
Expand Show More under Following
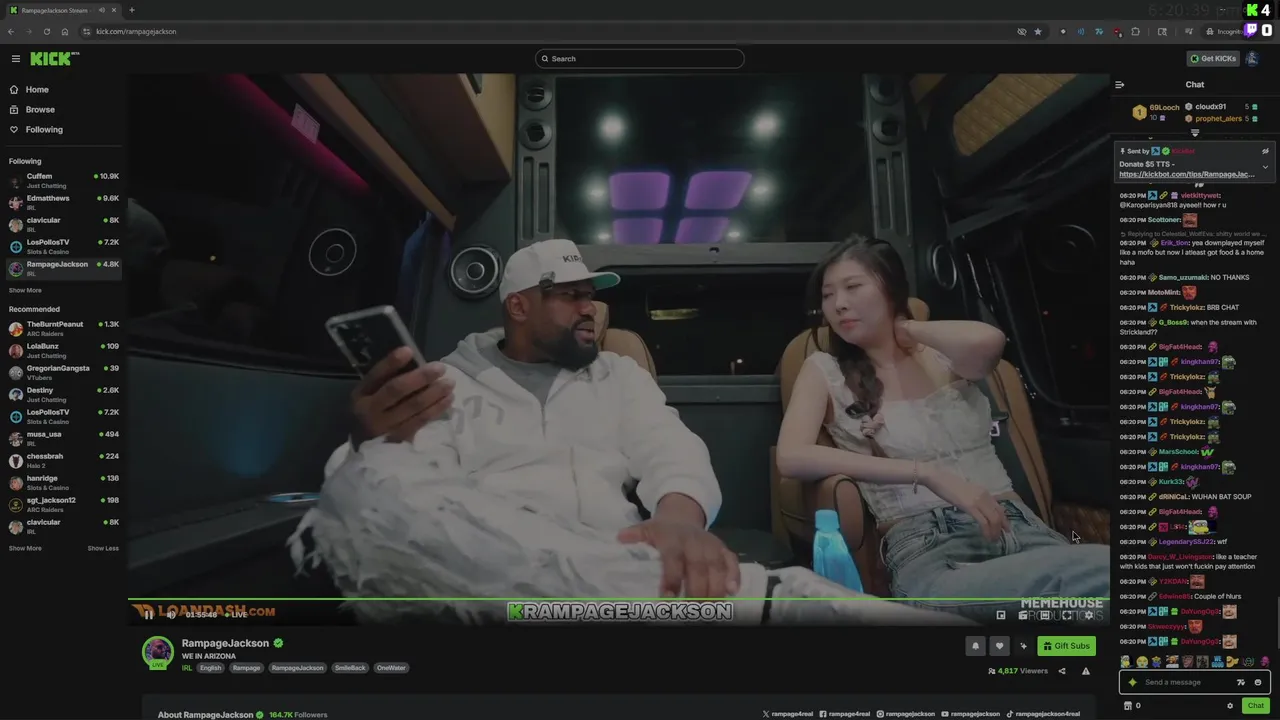[25, 290]
